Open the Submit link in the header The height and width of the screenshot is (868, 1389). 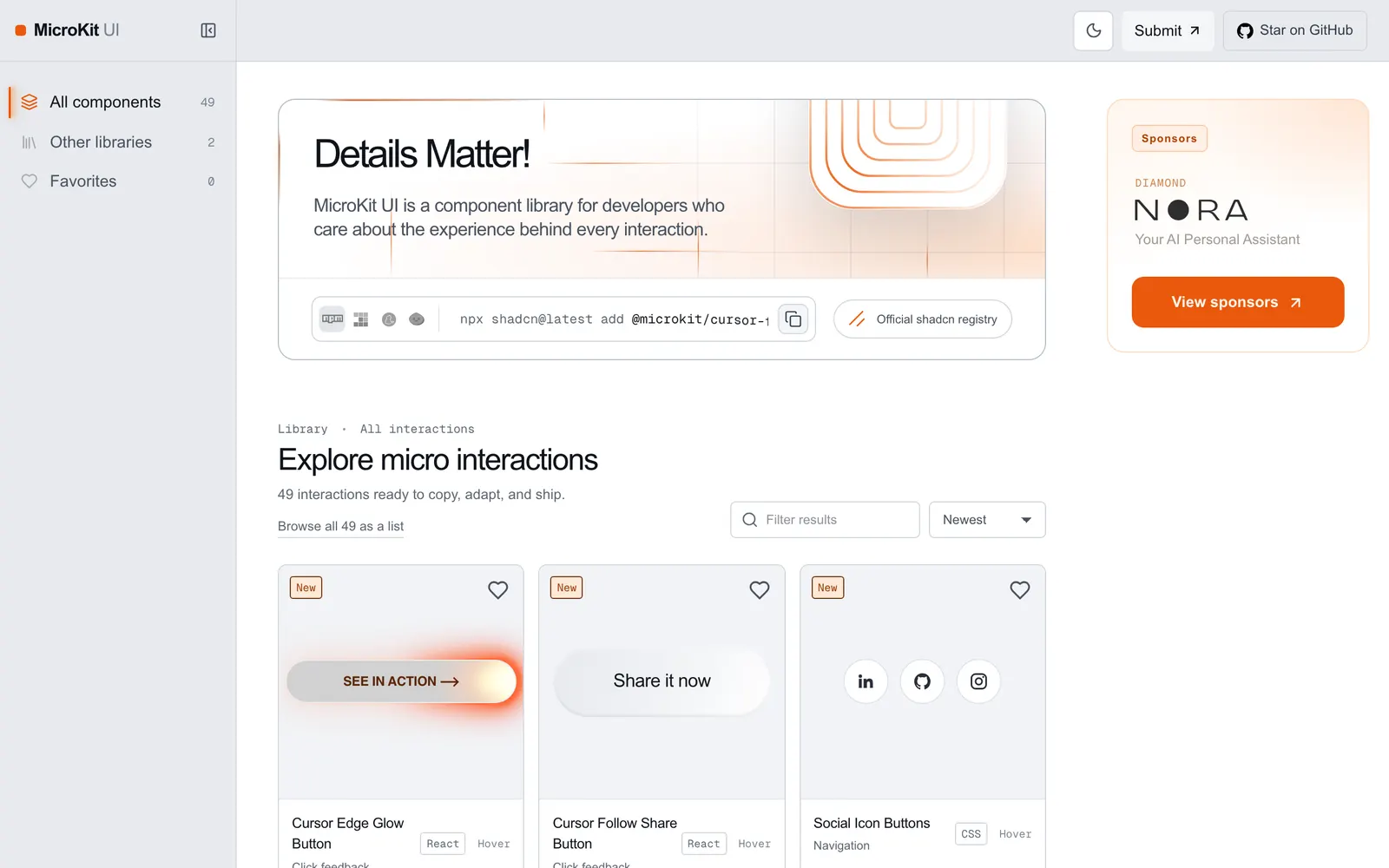tap(1168, 30)
